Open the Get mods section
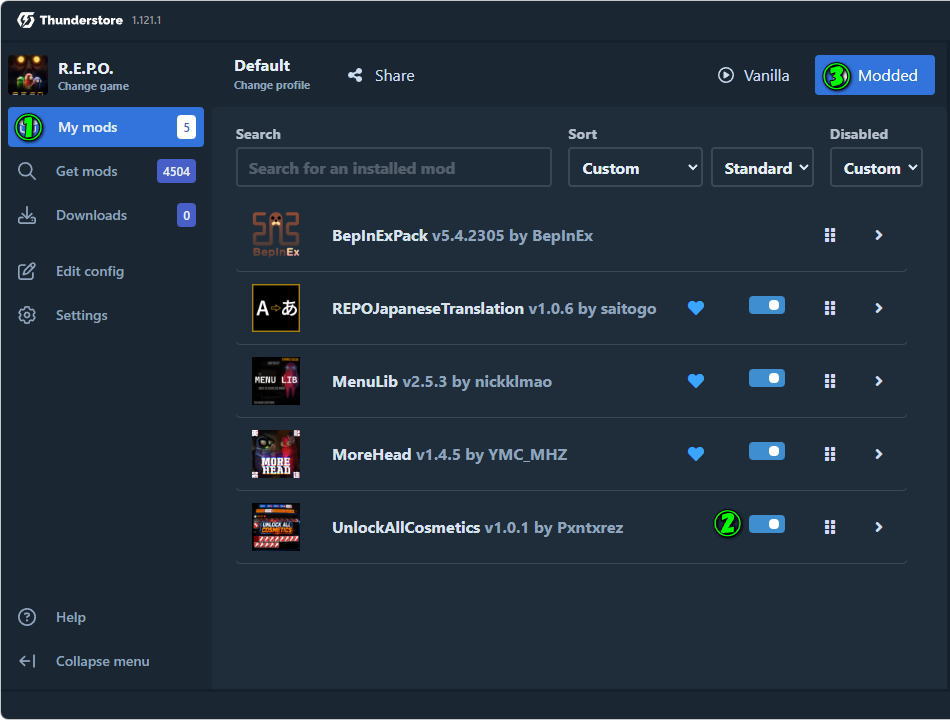 (106, 172)
